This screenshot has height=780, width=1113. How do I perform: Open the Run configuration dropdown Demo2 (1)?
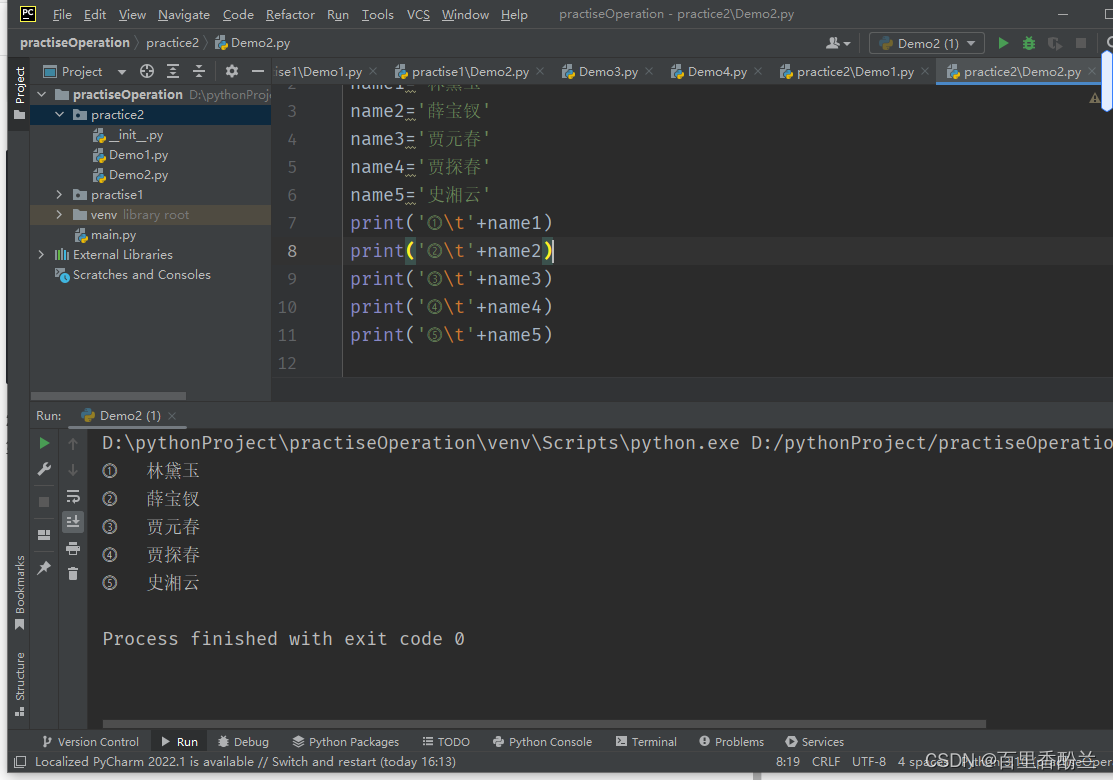point(926,43)
